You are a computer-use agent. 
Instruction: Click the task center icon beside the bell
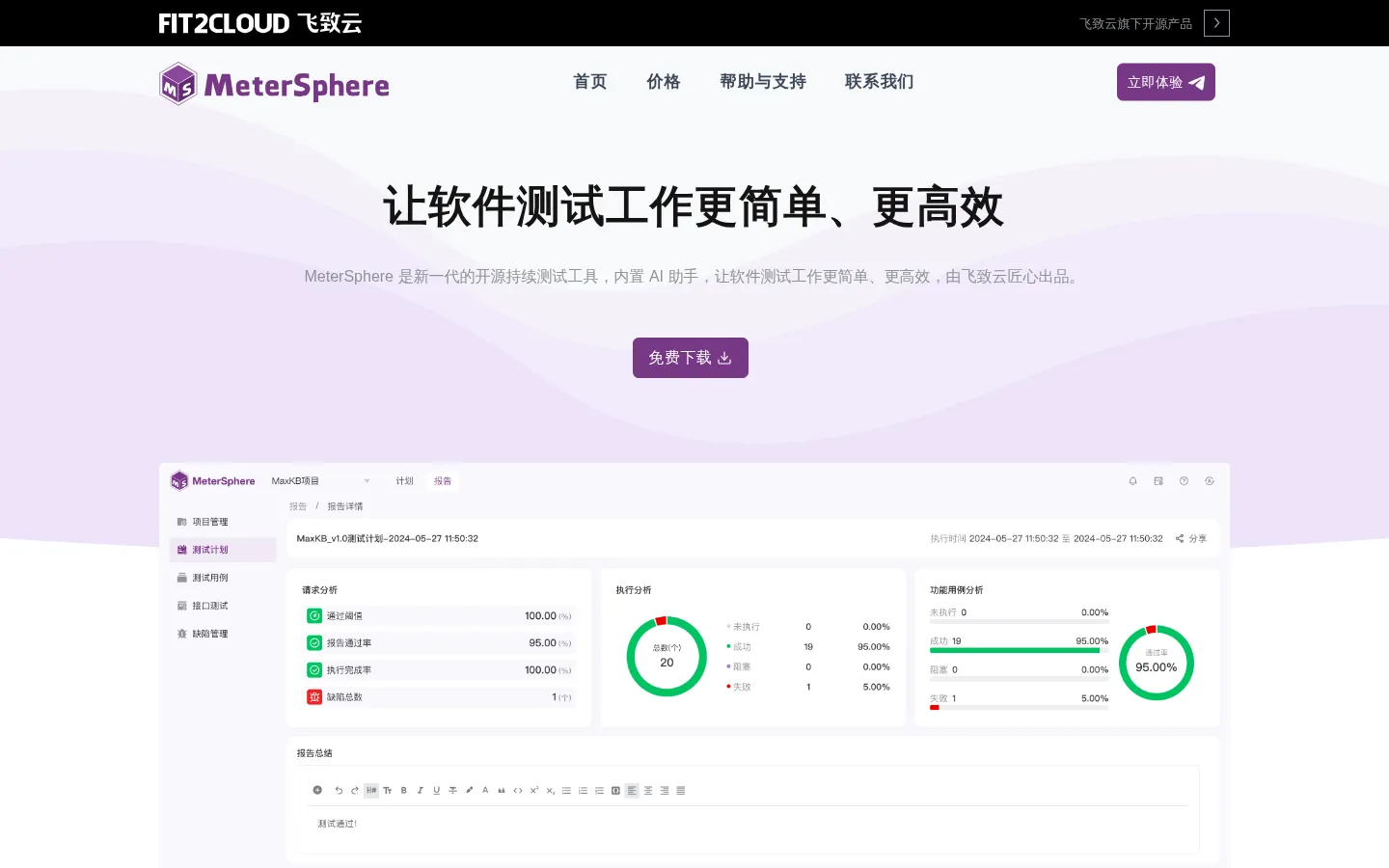tap(1158, 481)
